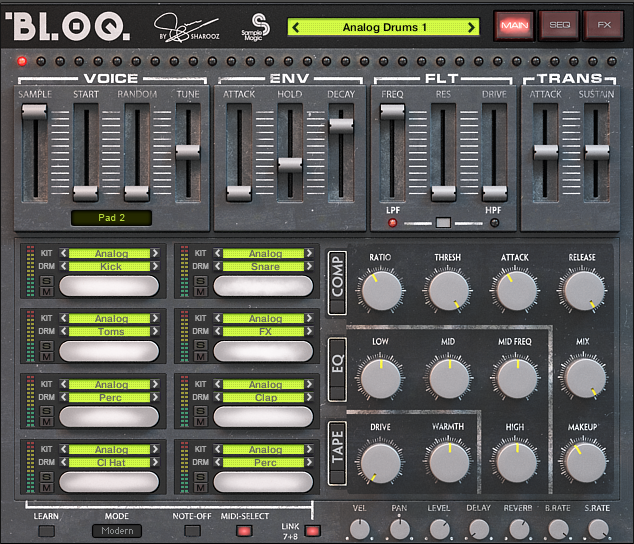Screen dimensions: 634x544
Task: Toggle the COMP section switch
Action: 337,283
